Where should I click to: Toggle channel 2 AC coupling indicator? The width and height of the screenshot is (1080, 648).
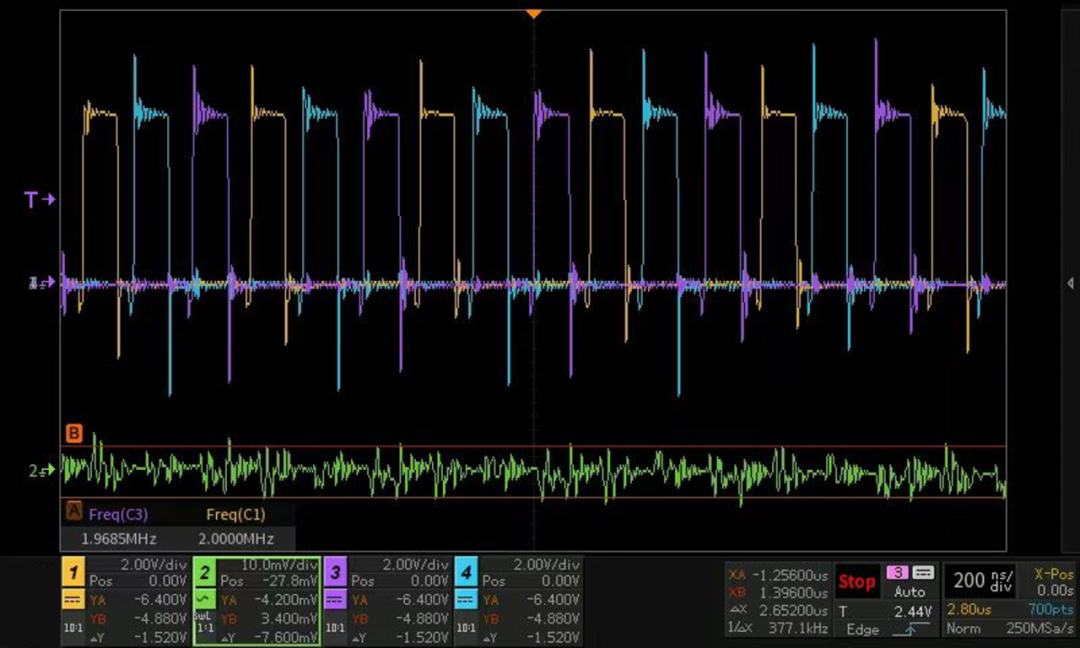click(x=204, y=599)
